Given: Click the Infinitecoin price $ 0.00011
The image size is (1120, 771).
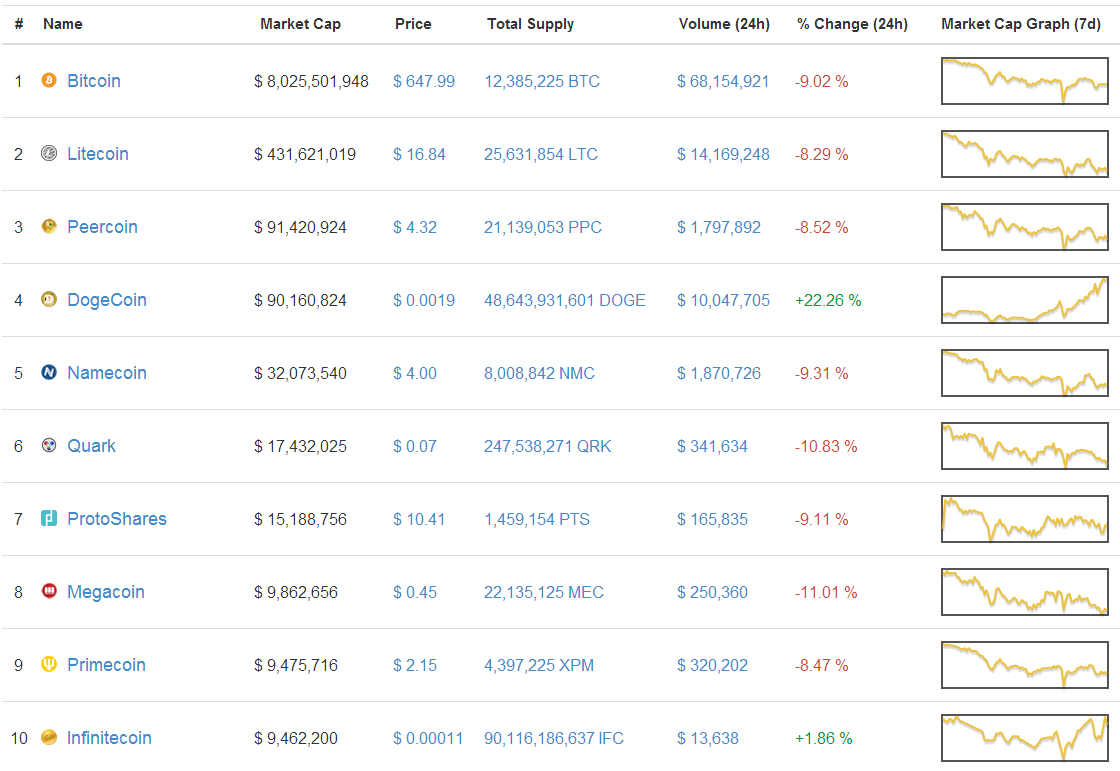Looking at the screenshot, I should point(428,738).
